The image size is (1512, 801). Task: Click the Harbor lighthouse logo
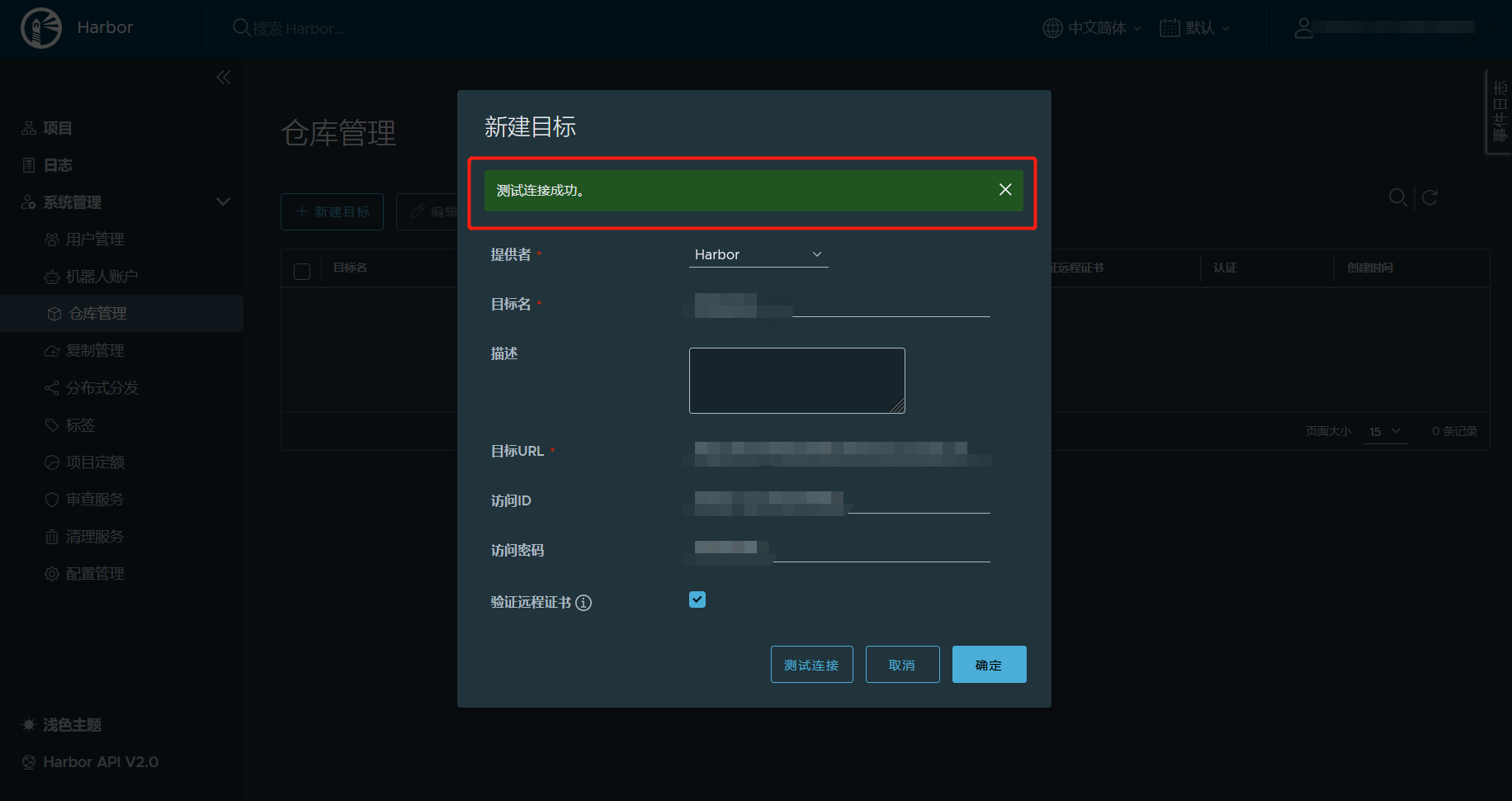click(41, 28)
